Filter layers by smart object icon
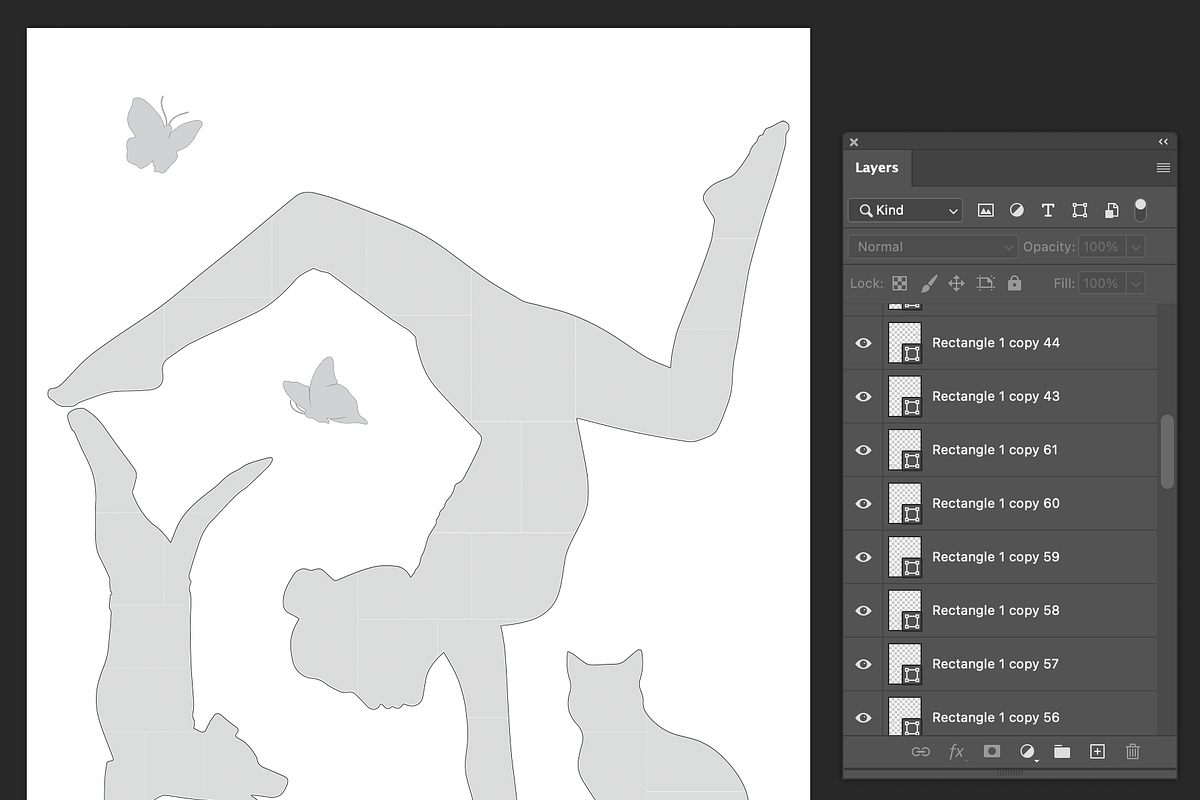Viewport: 1200px width, 800px height. tap(1111, 210)
